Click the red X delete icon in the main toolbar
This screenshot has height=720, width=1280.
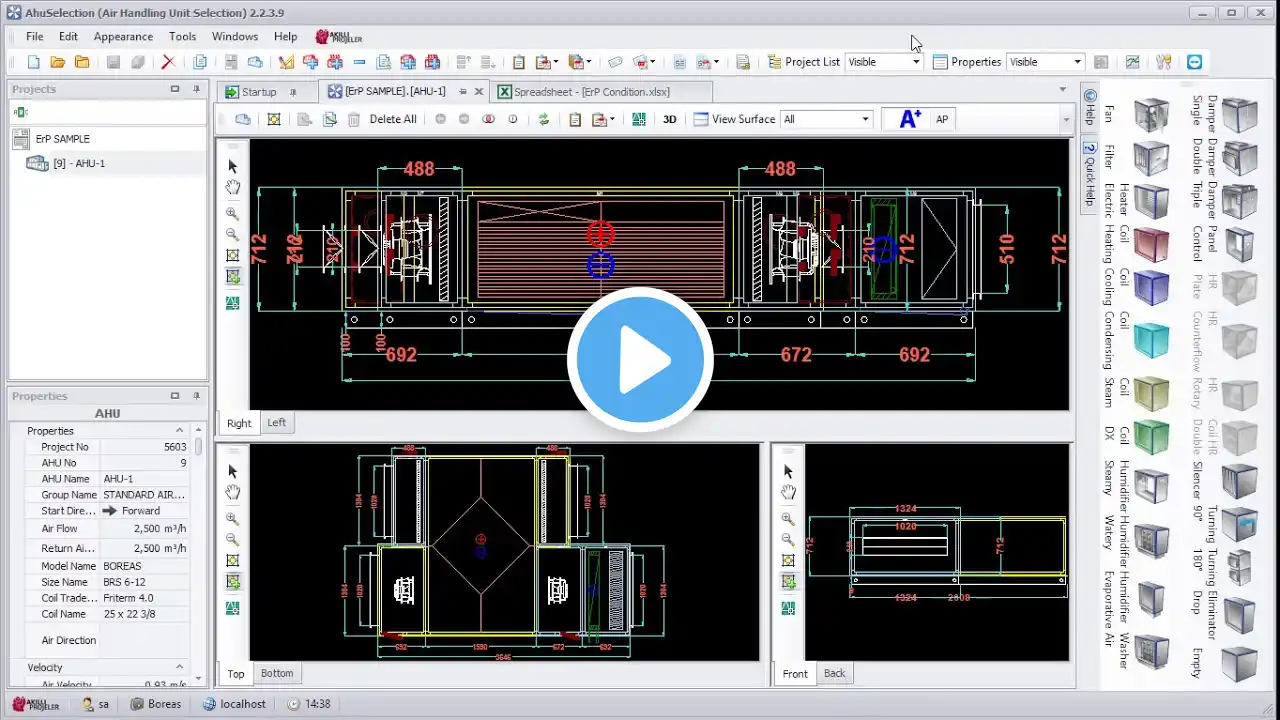click(x=168, y=62)
